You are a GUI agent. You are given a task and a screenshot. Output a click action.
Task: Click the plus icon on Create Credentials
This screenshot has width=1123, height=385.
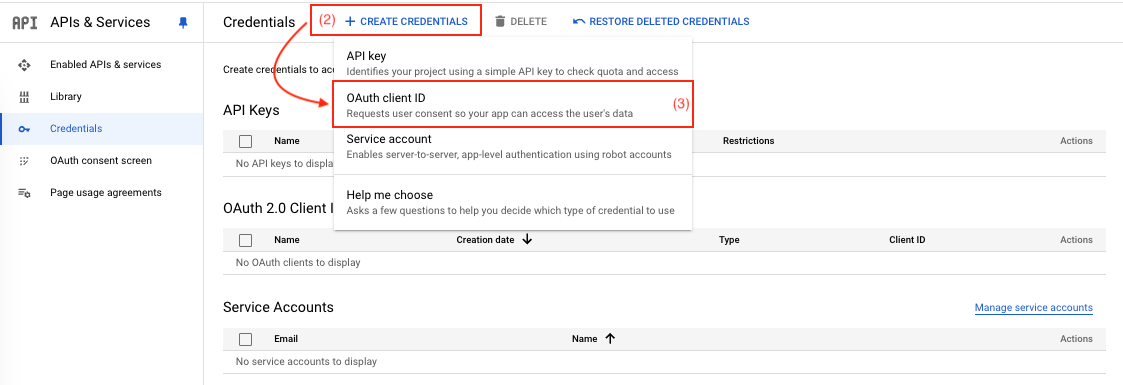[350, 21]
